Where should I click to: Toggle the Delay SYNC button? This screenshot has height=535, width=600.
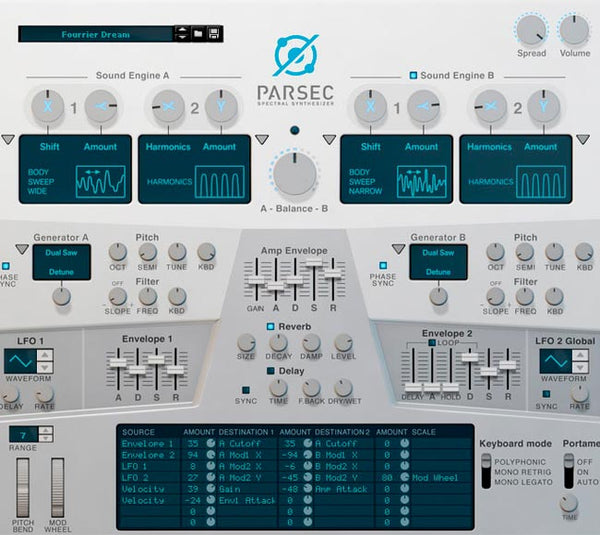pyautogui.click(x=246, y=390)
